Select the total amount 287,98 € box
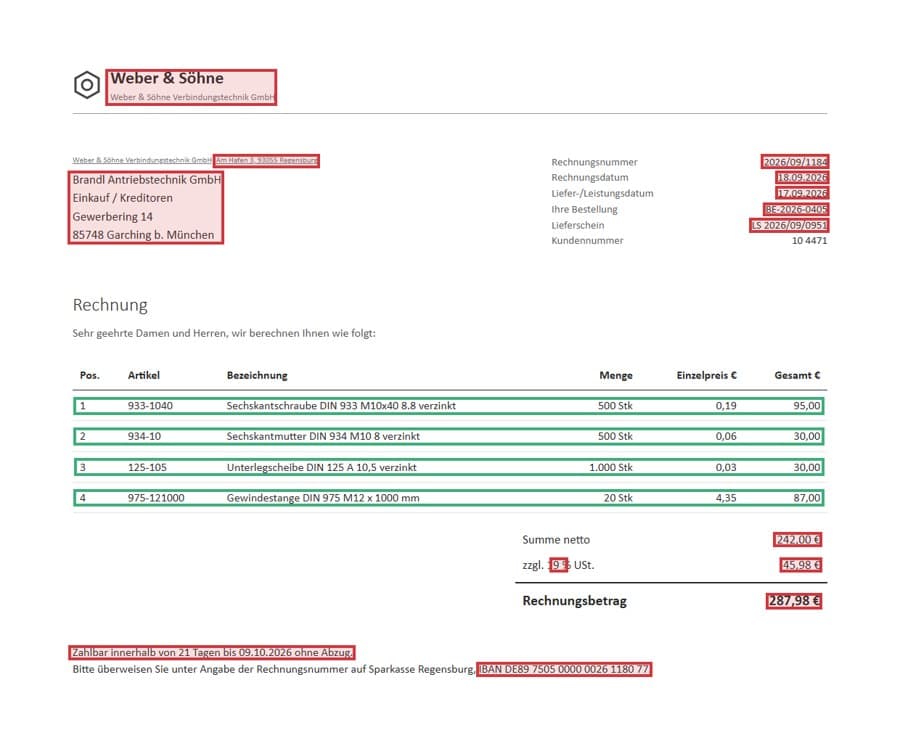Viewport: 900px width, 738px height. click(x=794, y=601)
